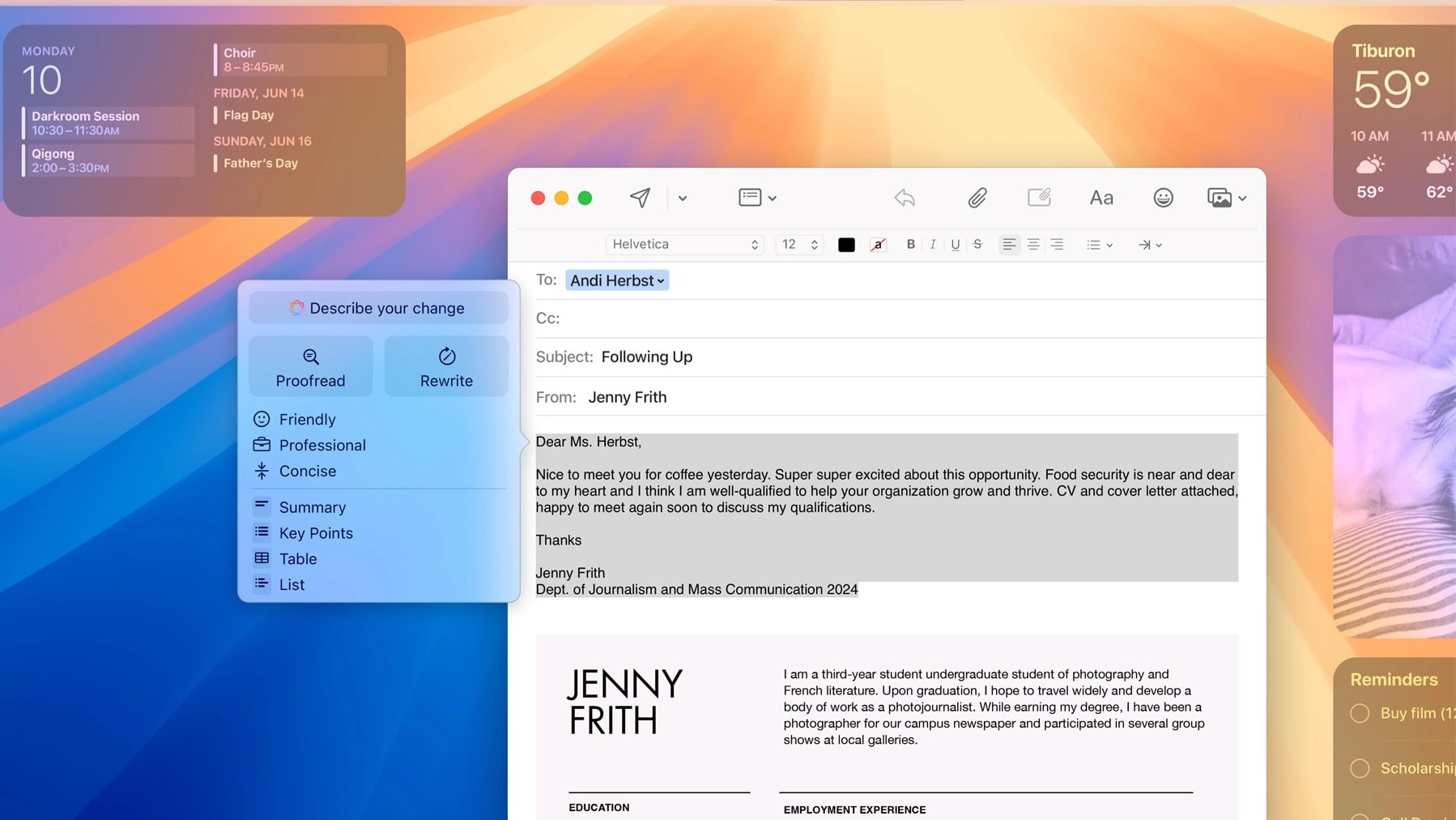Open the photo browser icon

point(1220,198)
